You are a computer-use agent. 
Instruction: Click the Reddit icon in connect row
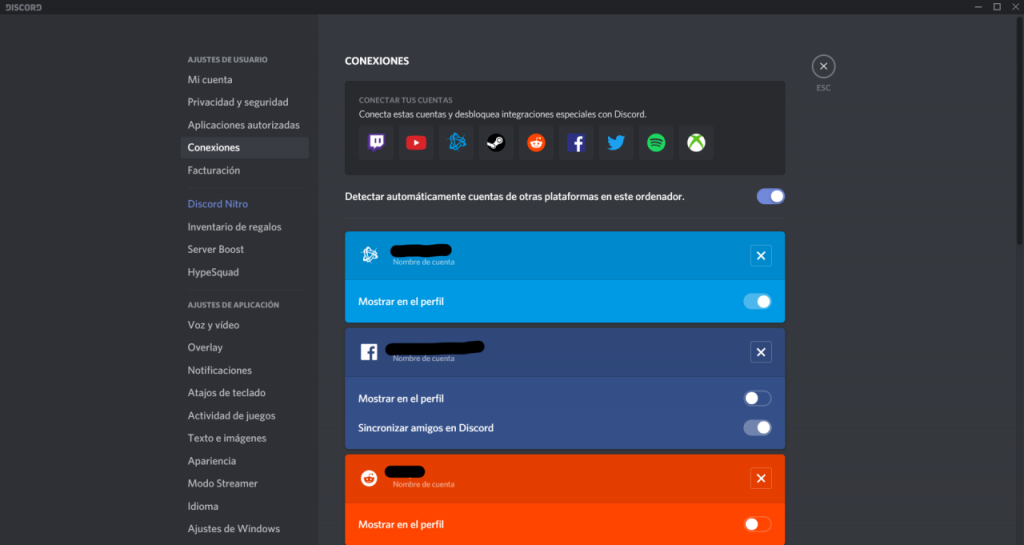coord(536,143)
